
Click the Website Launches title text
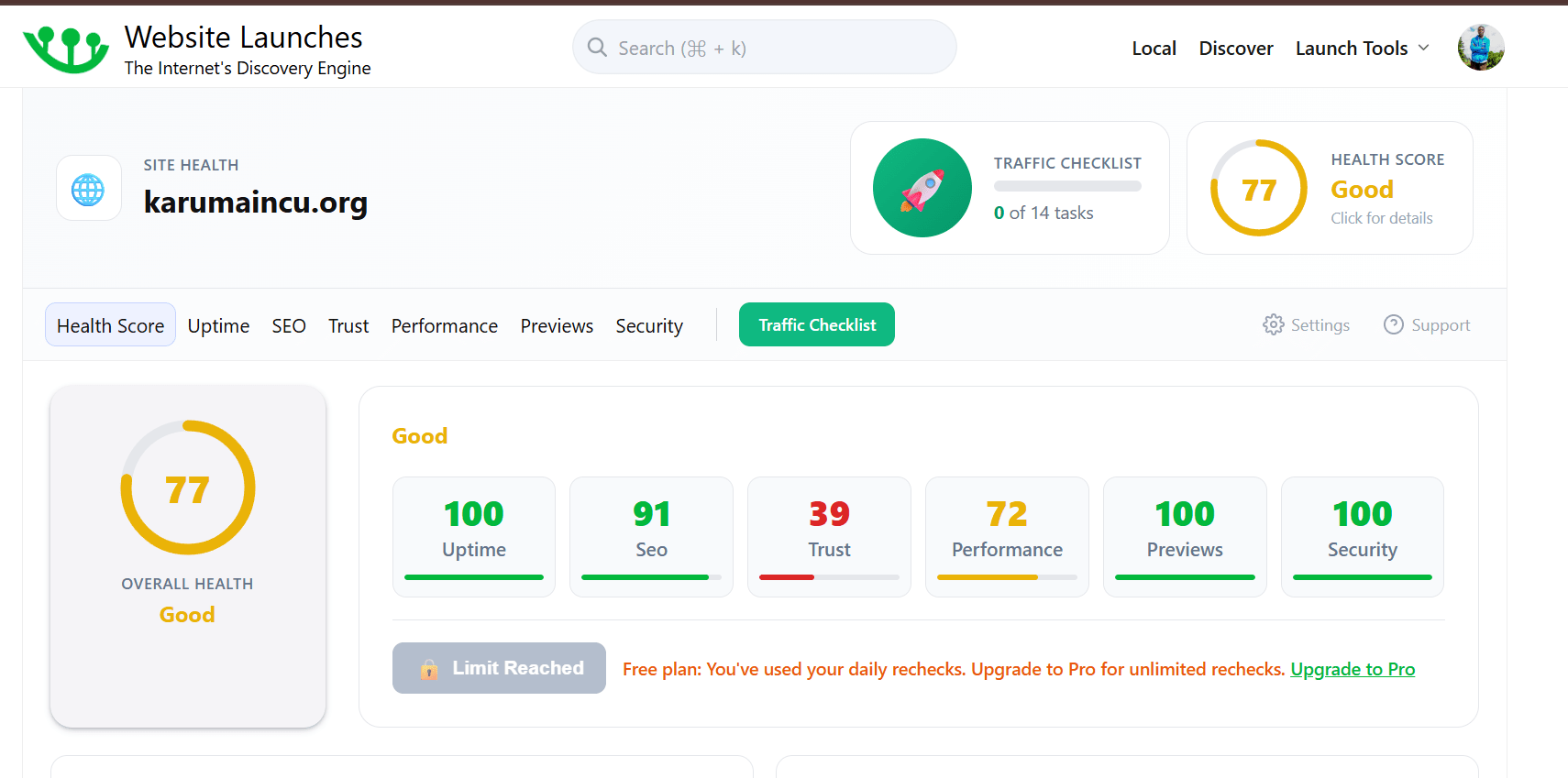(x=244, y=37)
